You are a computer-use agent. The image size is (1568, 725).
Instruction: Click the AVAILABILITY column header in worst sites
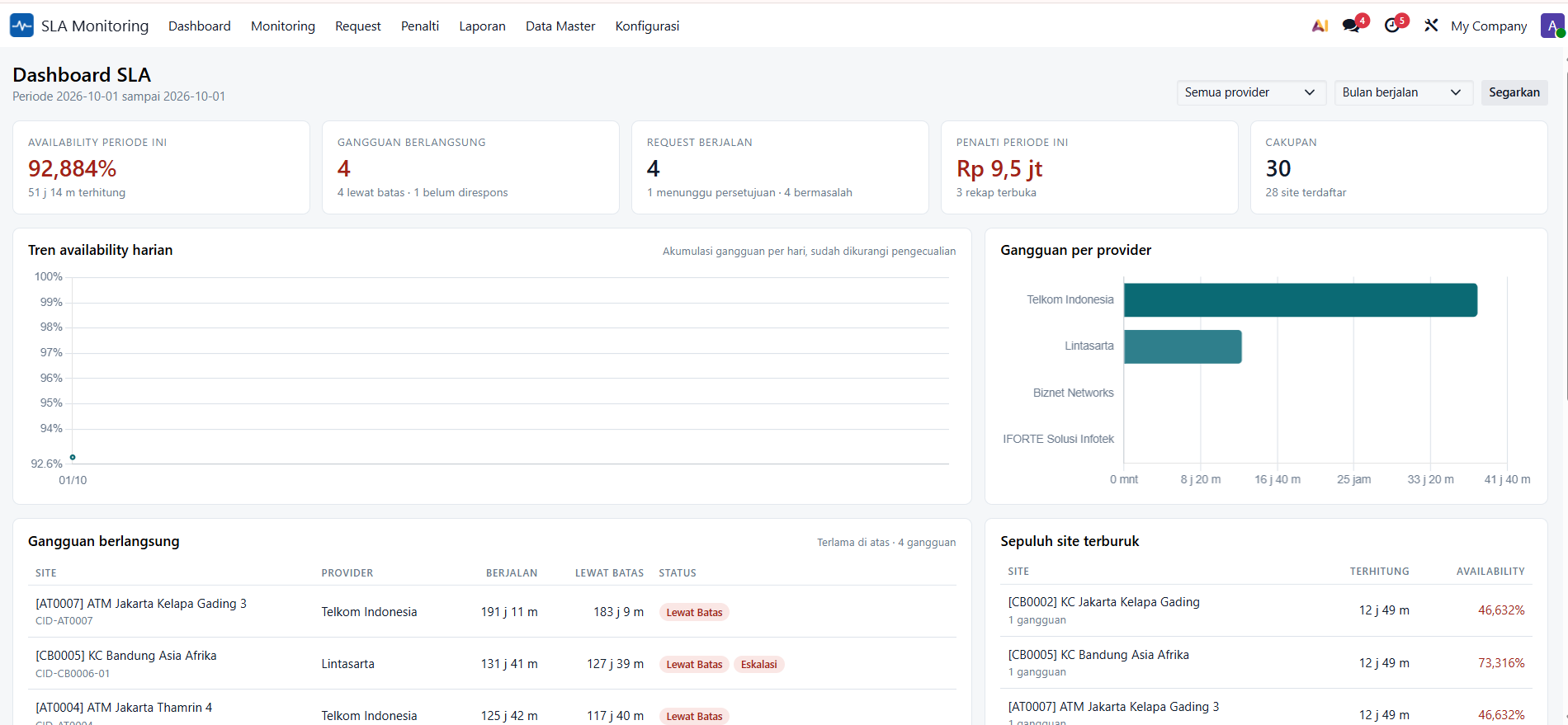point(1490,572)
